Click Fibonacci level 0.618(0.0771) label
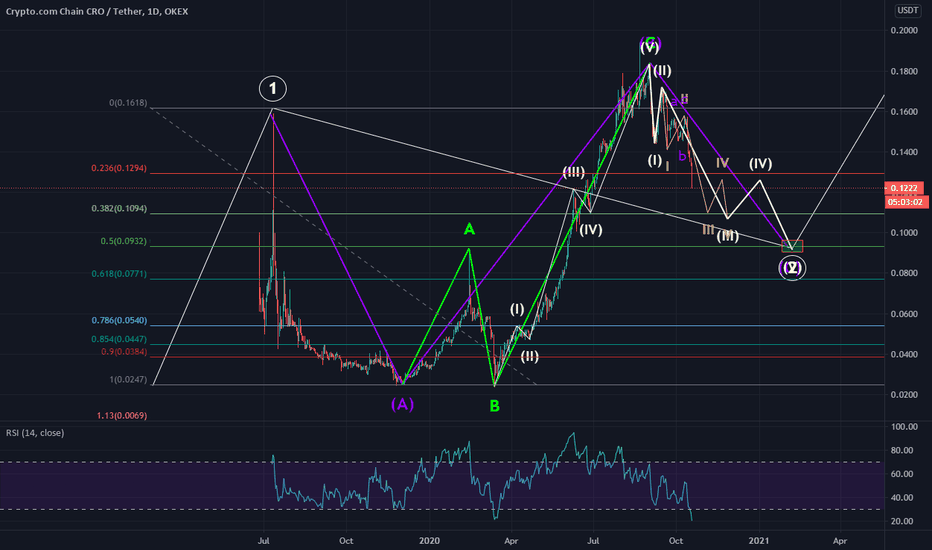The height and width of the screenshot is (550, 932). [119, 274]
